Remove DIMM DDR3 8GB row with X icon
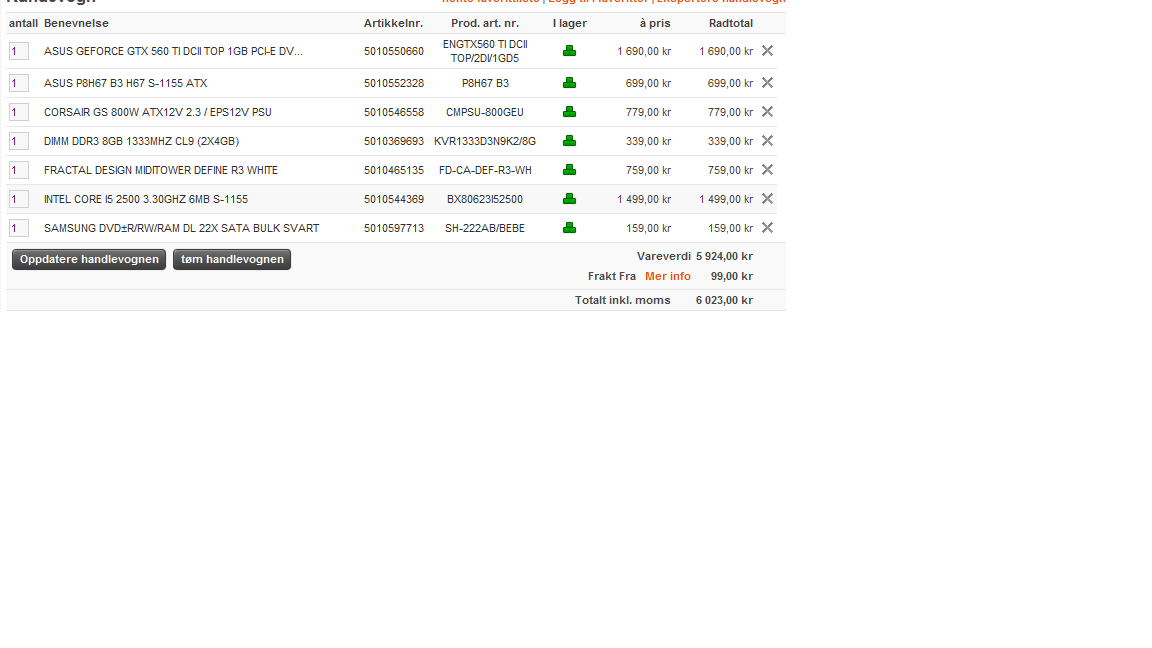The height and width of the screenshot is (648, 1152). pyautogui.click(x=767, y=140)
